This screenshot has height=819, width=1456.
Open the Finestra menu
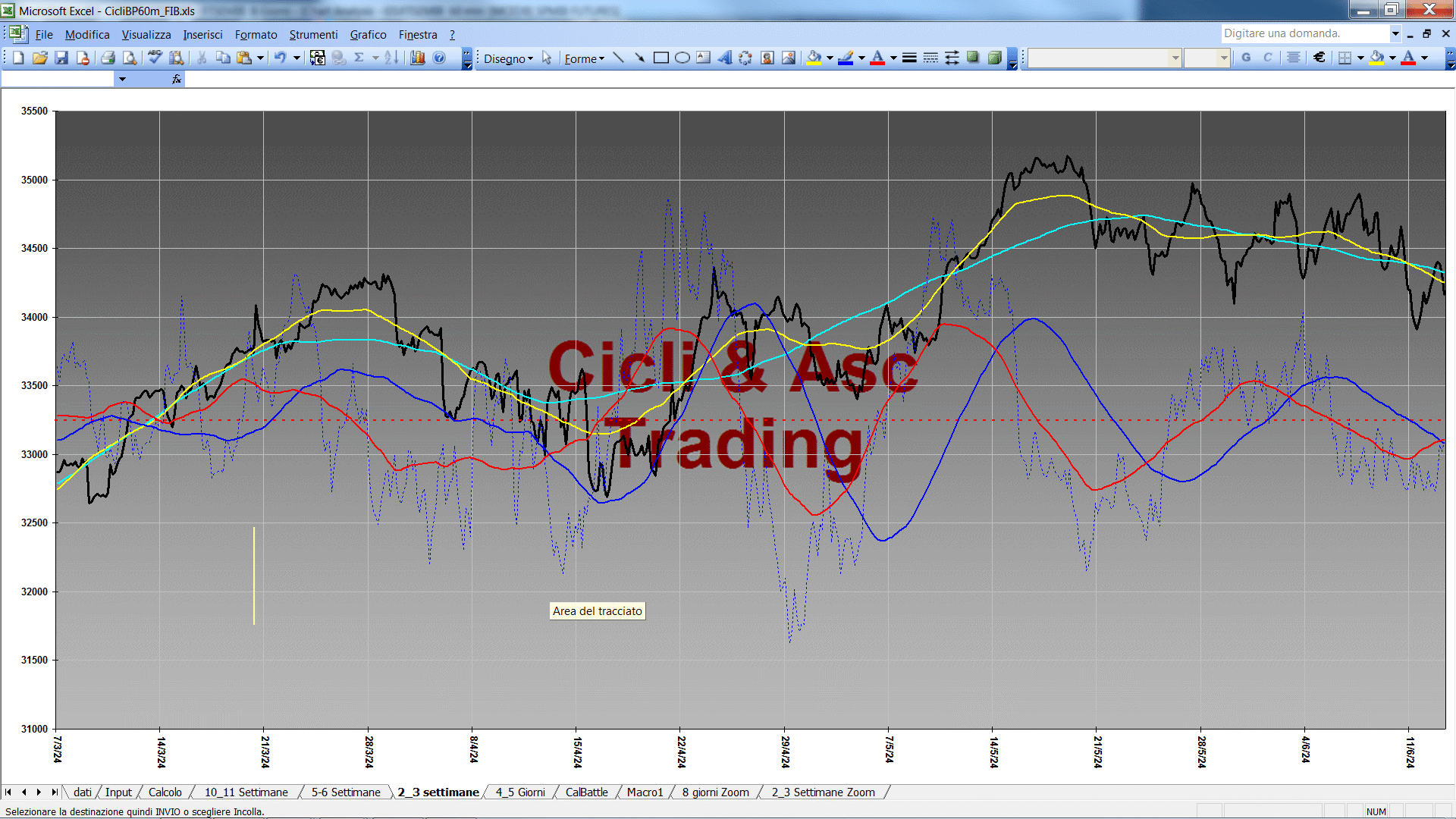418,34
